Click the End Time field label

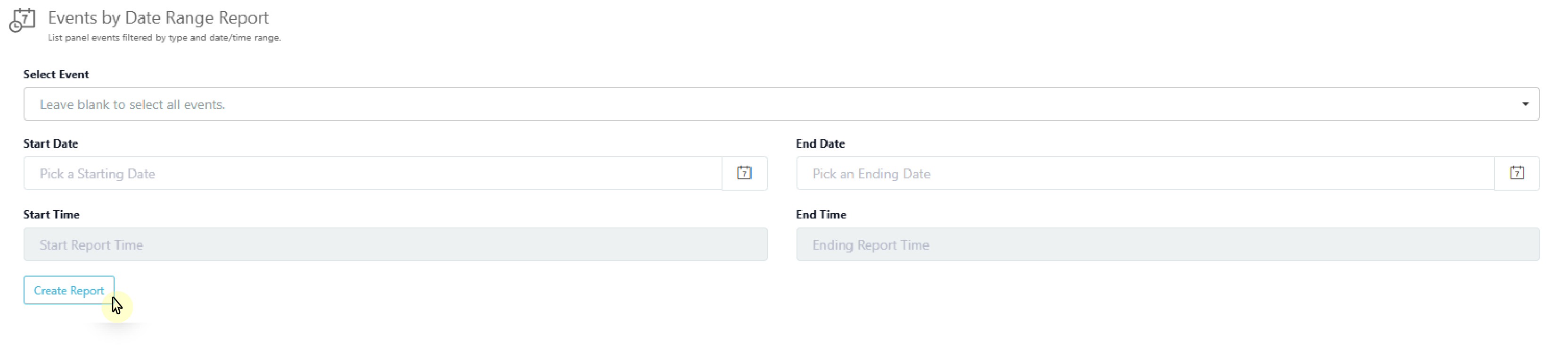[x=821, y=214]
